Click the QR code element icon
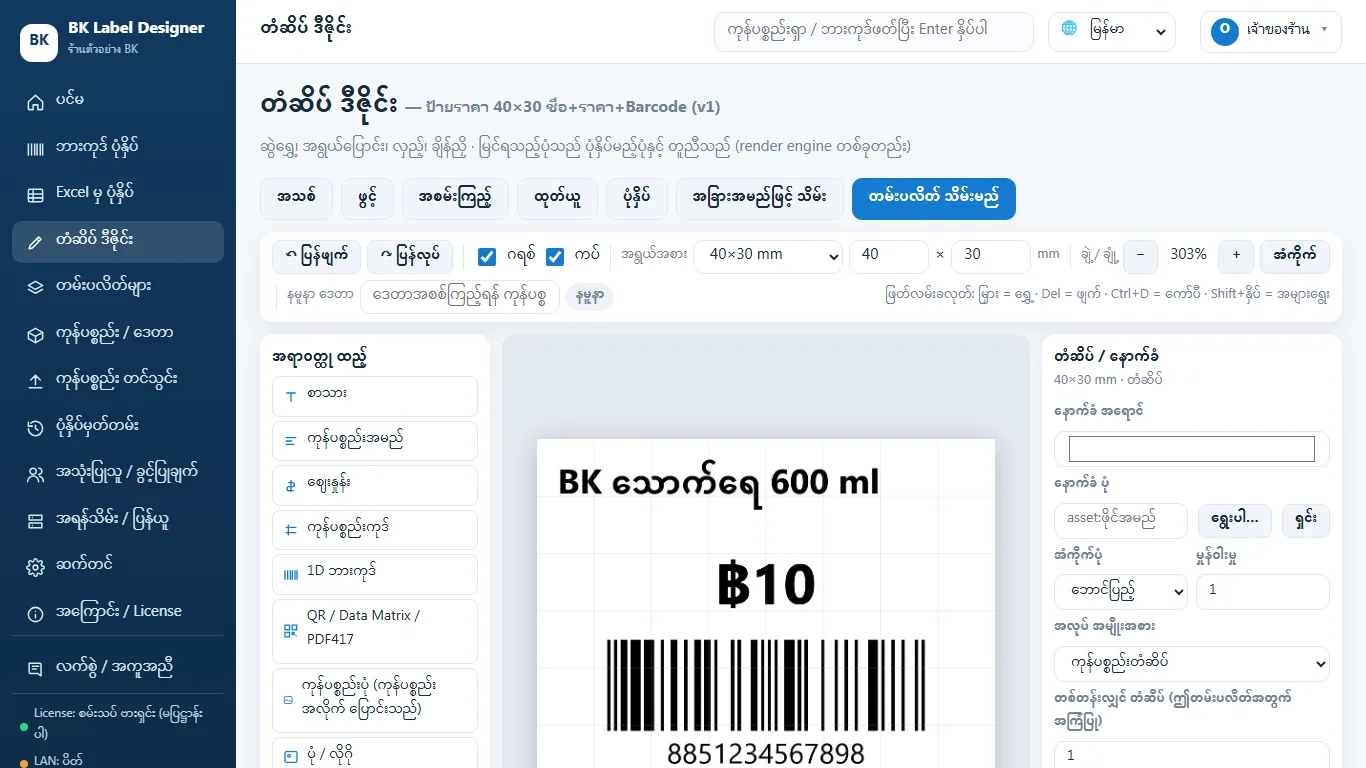Image resolution: width=1366 pixels, height=768 pixels. (x=291, y=631)
